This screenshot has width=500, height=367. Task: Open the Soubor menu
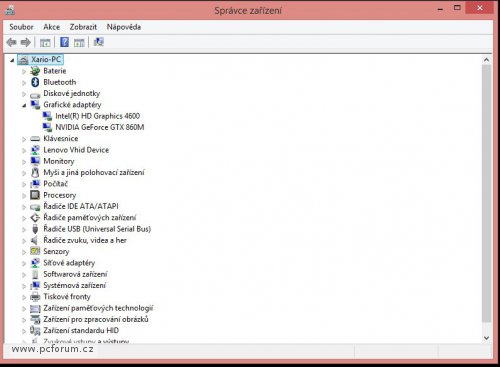[x=21, y=27]
